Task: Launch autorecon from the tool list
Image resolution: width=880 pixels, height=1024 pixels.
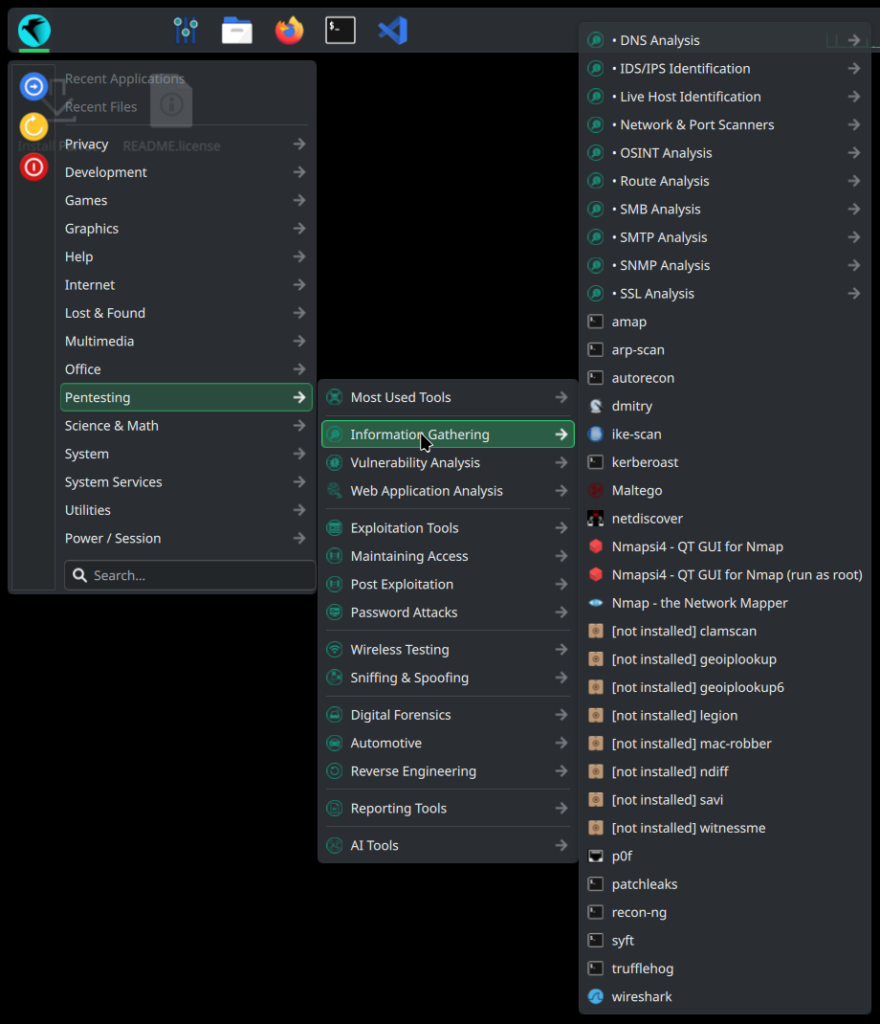Action: coord(725,378)
